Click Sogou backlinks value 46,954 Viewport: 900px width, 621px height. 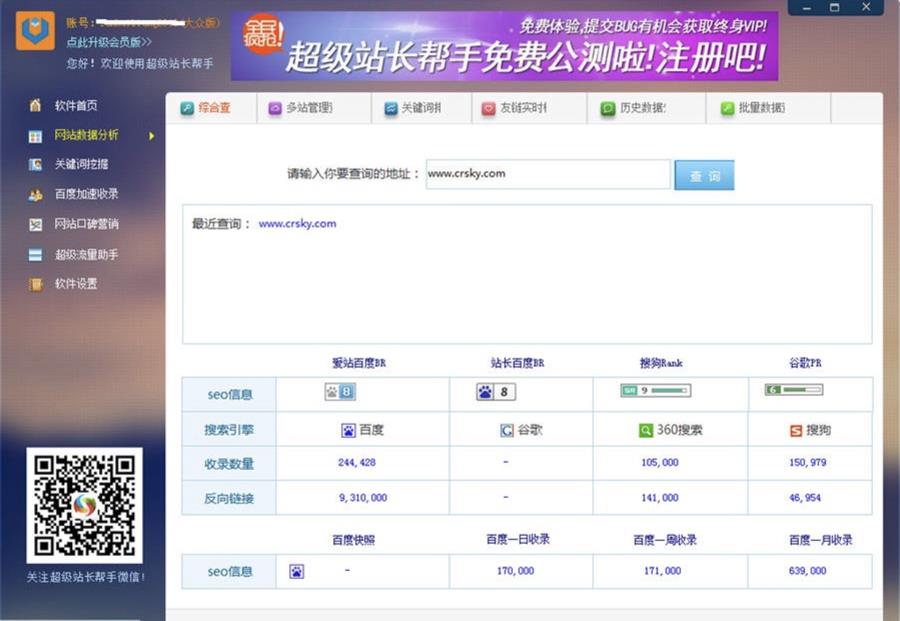[805, 498]
